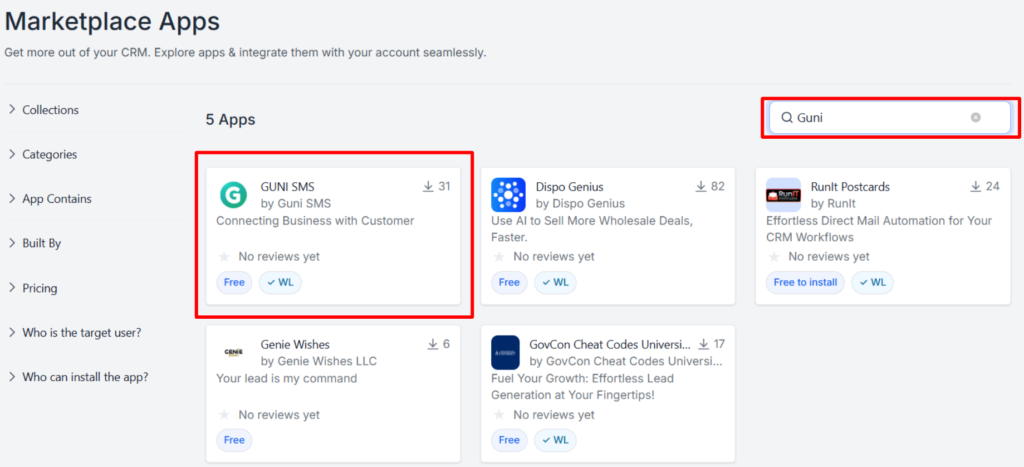Image resolution: width=1024 pixels, height=467 pixels.
Task: Click the Free tag on GUNI SMS
Action: tap(234, 283)
